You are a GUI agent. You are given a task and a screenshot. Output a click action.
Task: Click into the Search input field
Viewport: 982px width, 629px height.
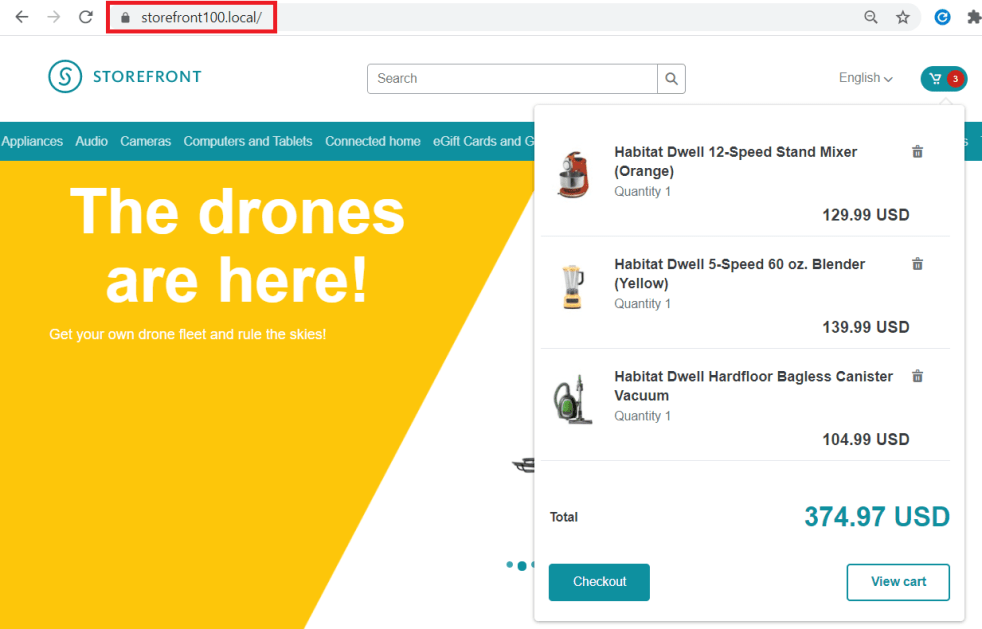[512, 79]
